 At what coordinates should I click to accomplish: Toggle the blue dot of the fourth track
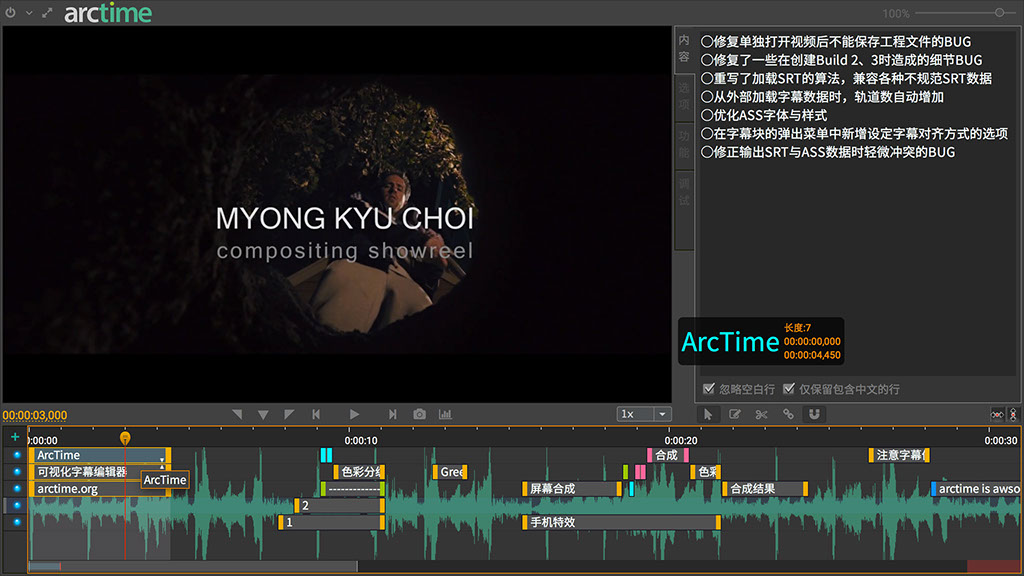[x=17, y=505]
